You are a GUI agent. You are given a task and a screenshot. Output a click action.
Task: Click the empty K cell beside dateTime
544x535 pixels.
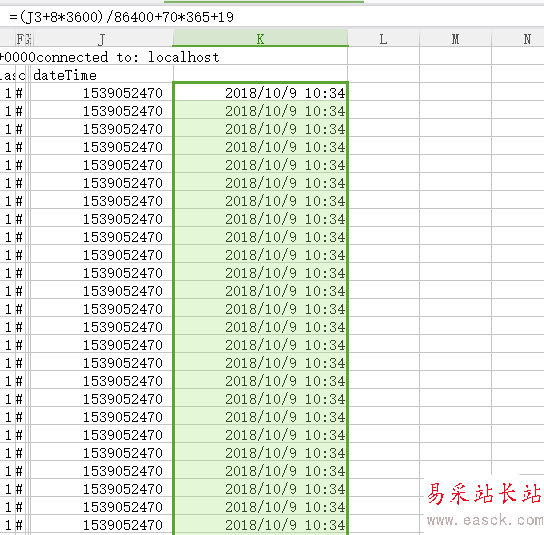tap(261, 74)
